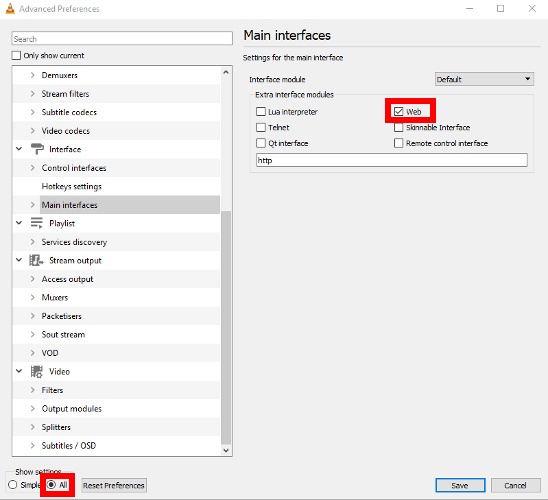This screenshot has height=500, width=548.
Task: Expand the VOD node arrow
Action: coord(33,353)
